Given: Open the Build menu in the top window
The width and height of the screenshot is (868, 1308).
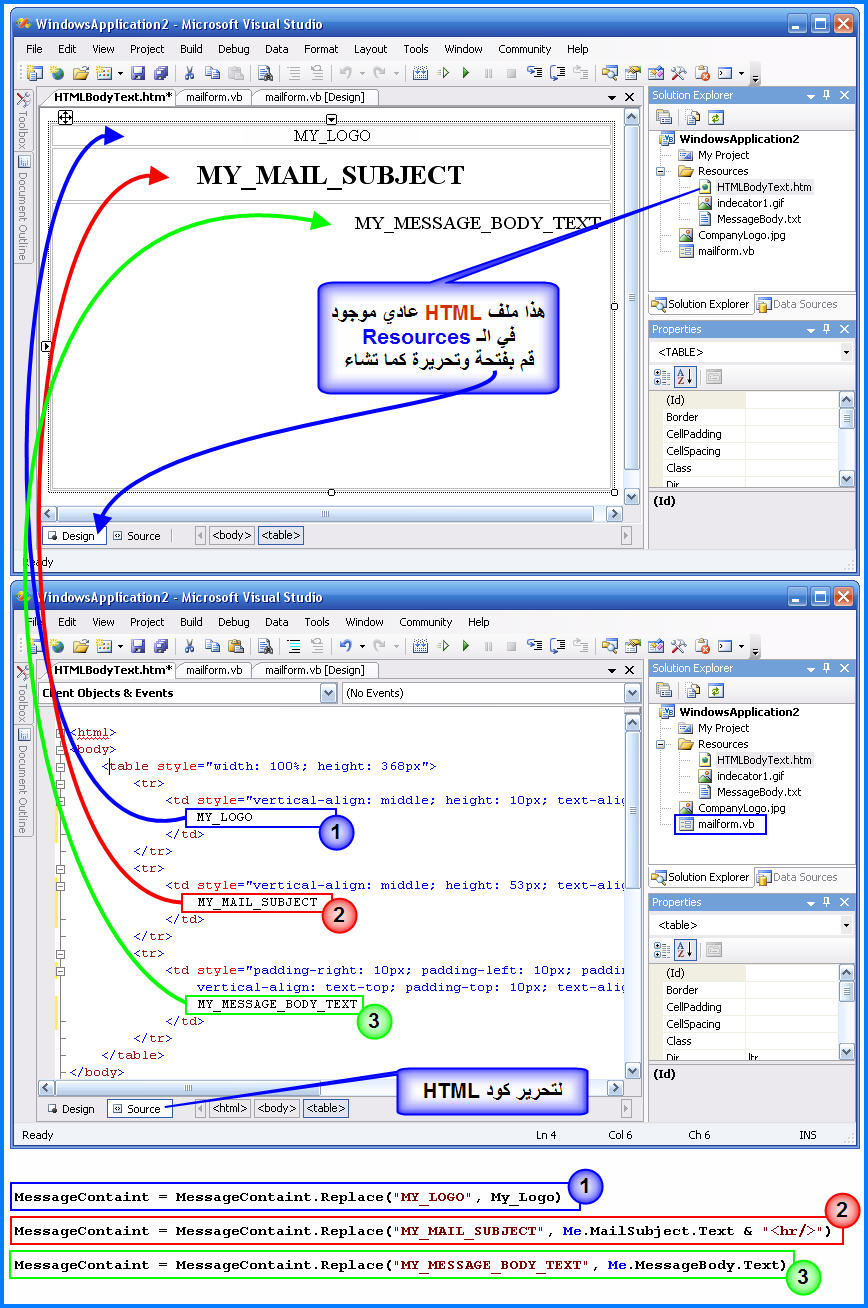Looking at the screenshot, I should click(191, 49).
